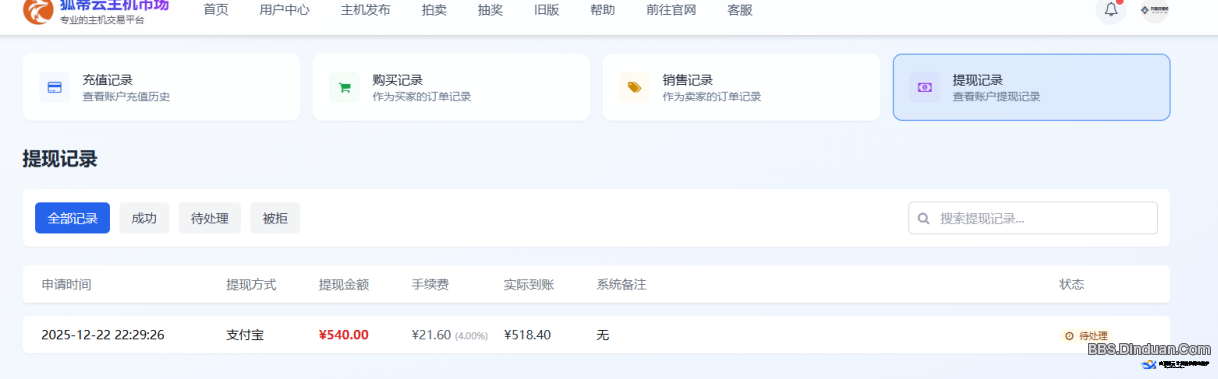Click the 支付宝 withdrawal method cell

point(245,335)
